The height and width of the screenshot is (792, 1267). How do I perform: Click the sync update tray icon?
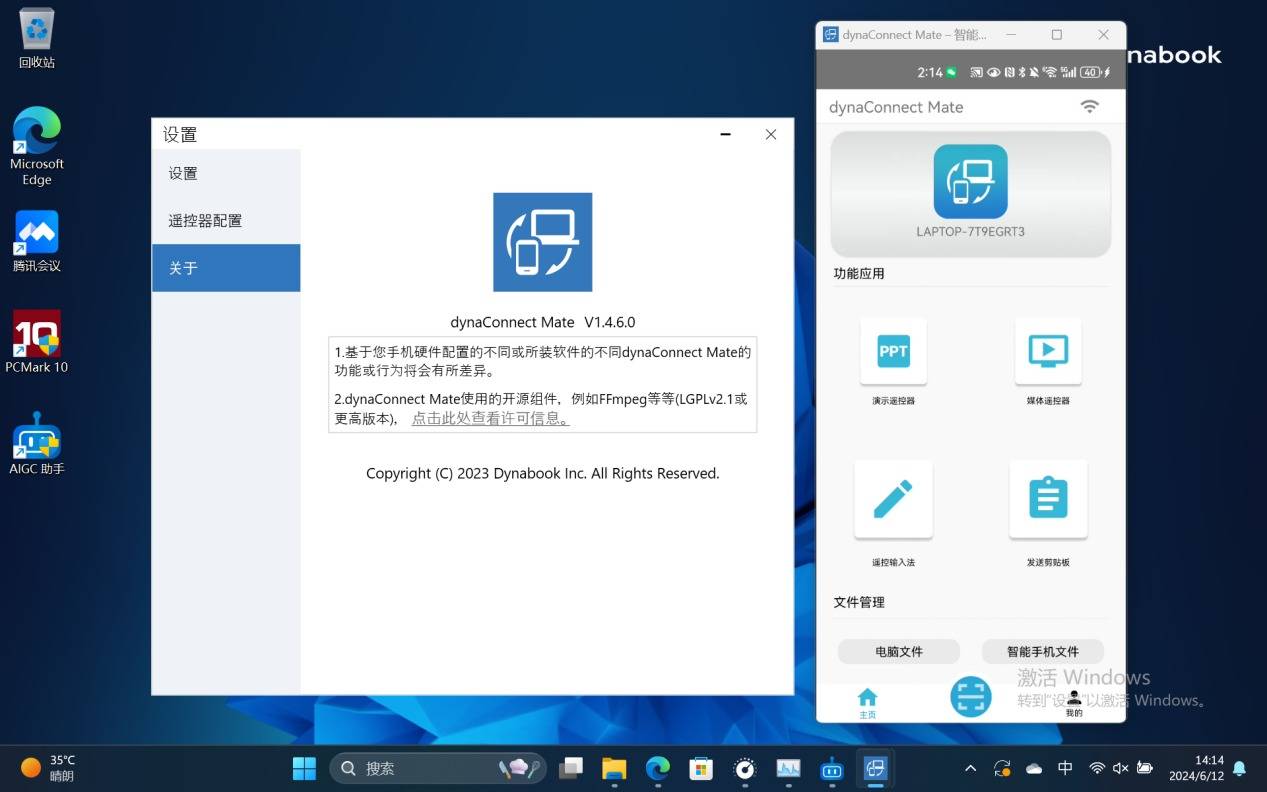[1002, 768]
